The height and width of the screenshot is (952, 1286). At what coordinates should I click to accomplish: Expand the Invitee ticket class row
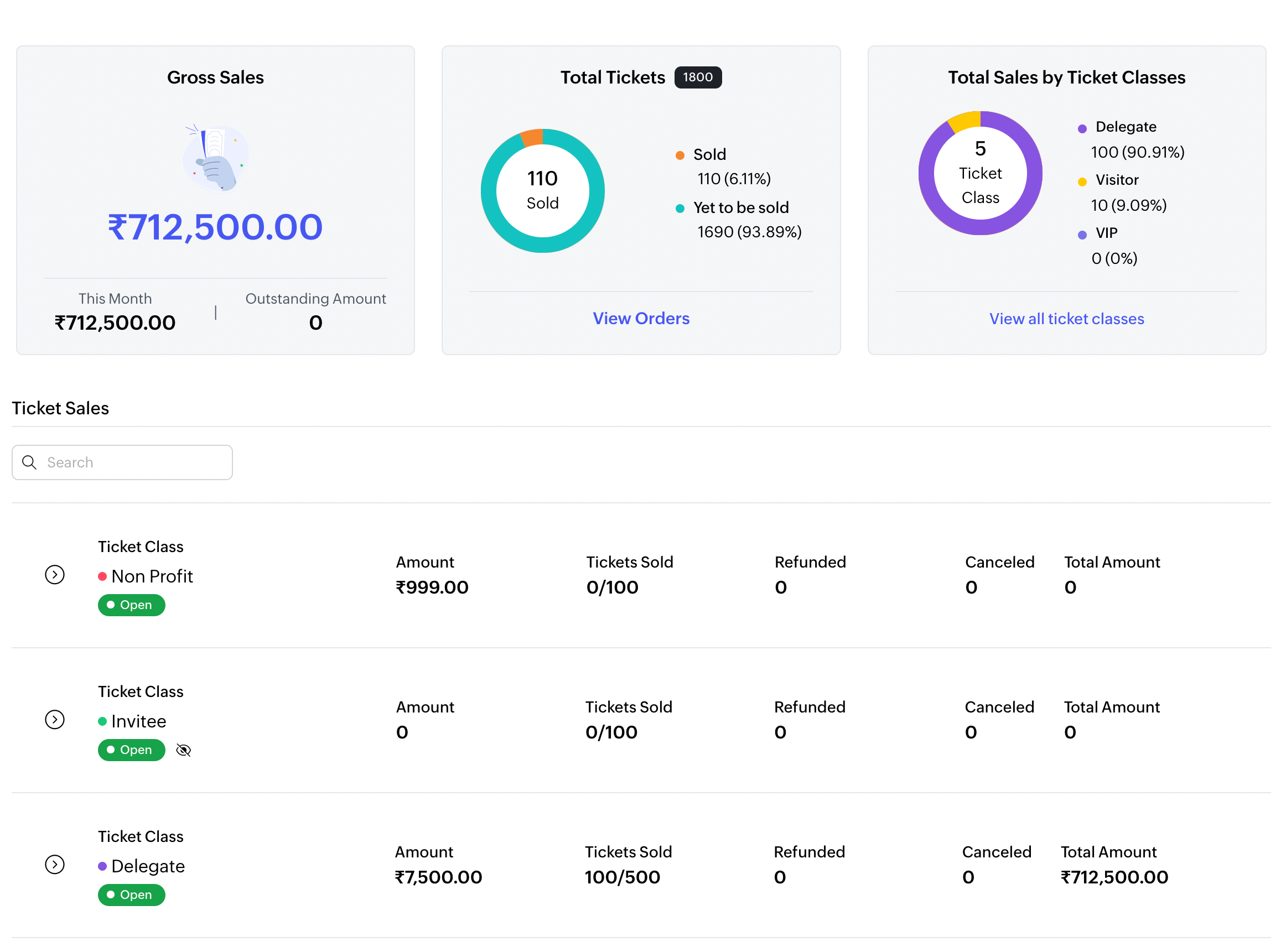tap(55, 719)
